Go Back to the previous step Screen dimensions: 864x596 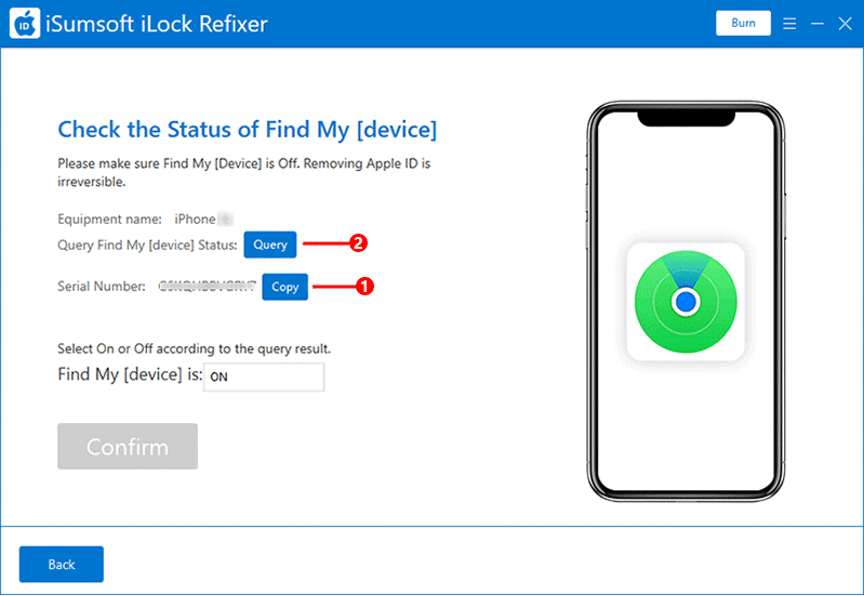pyautogui.click(x=61, y=564)
